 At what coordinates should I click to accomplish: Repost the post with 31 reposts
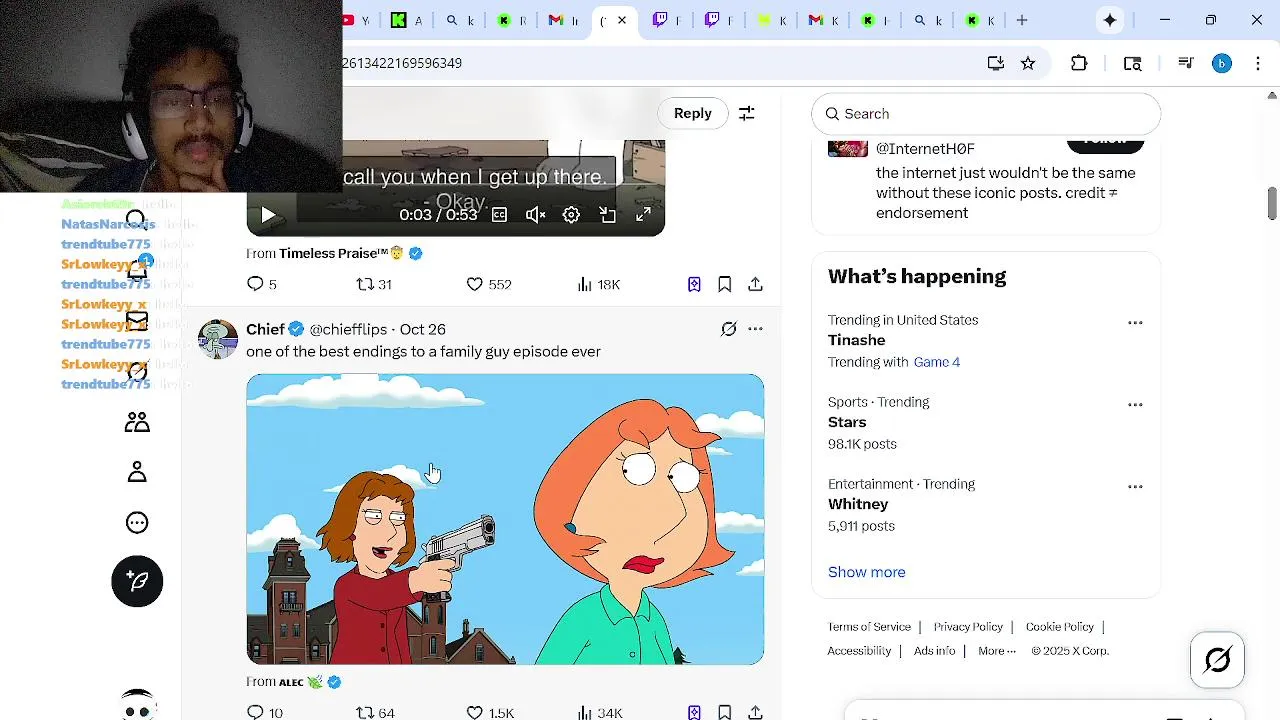(374, 285)
